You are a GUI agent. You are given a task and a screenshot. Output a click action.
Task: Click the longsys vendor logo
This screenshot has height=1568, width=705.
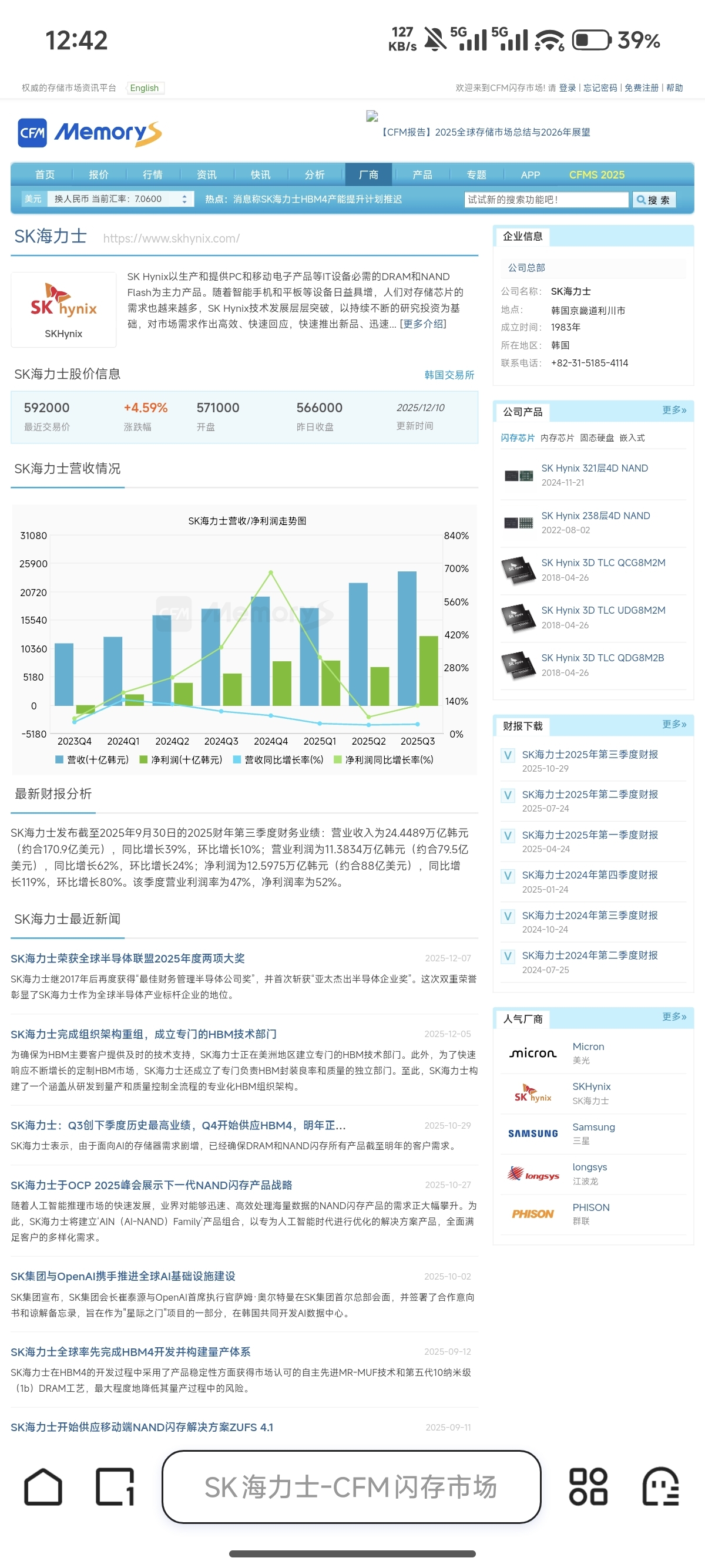533,1173
